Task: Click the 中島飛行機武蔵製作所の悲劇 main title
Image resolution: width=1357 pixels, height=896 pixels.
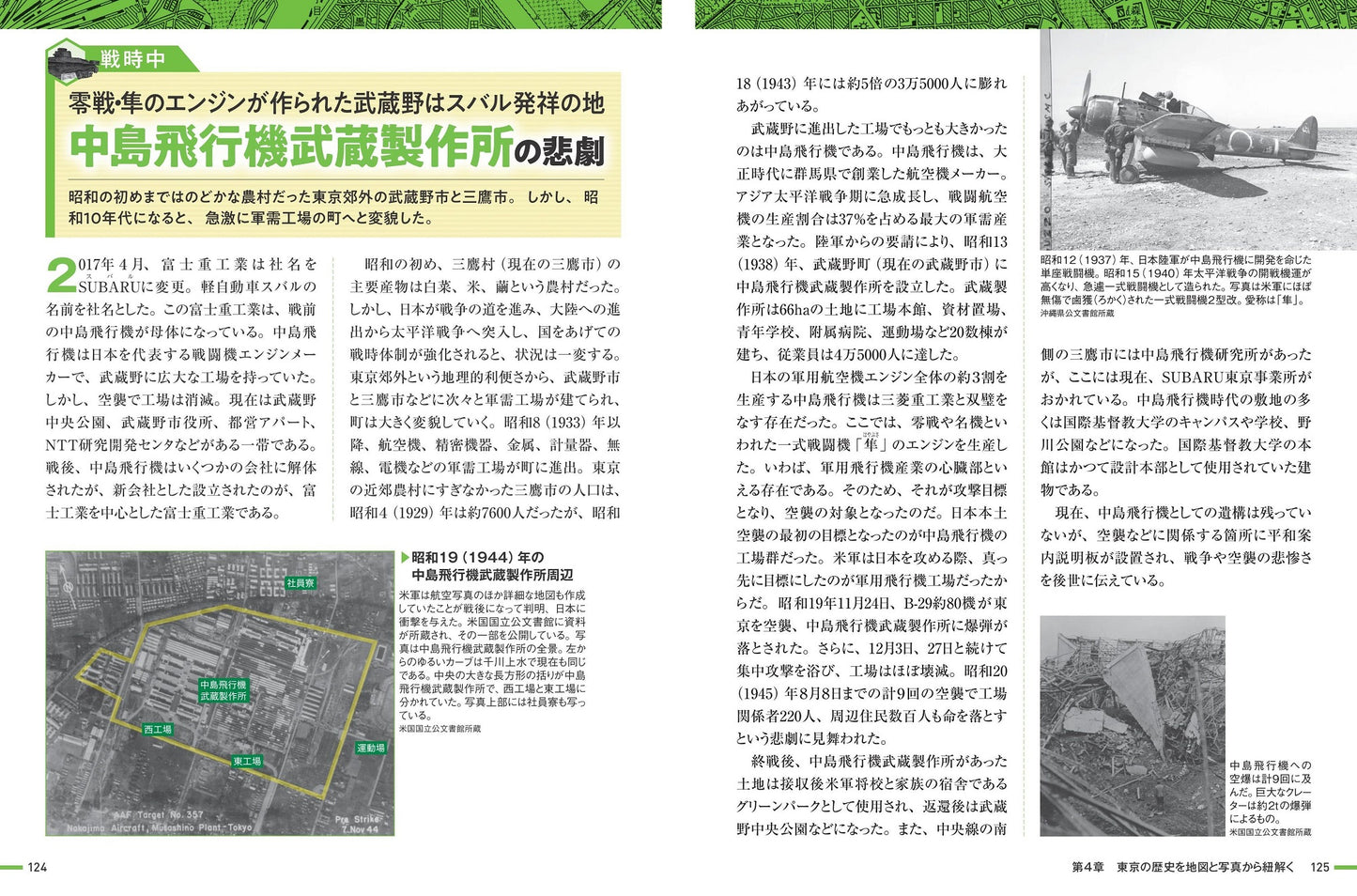Action: click(x=336, y=147)
